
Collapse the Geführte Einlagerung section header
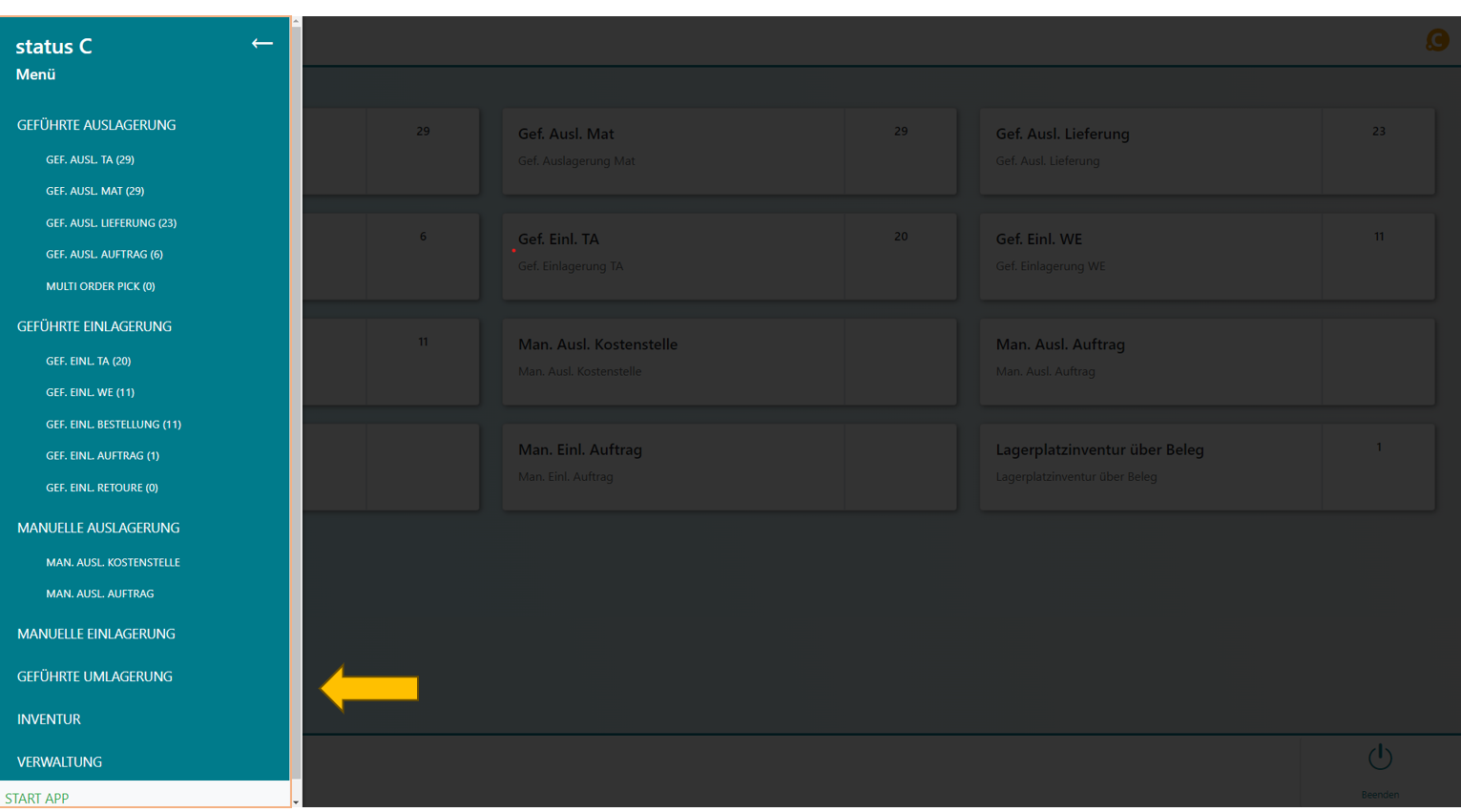94,326
